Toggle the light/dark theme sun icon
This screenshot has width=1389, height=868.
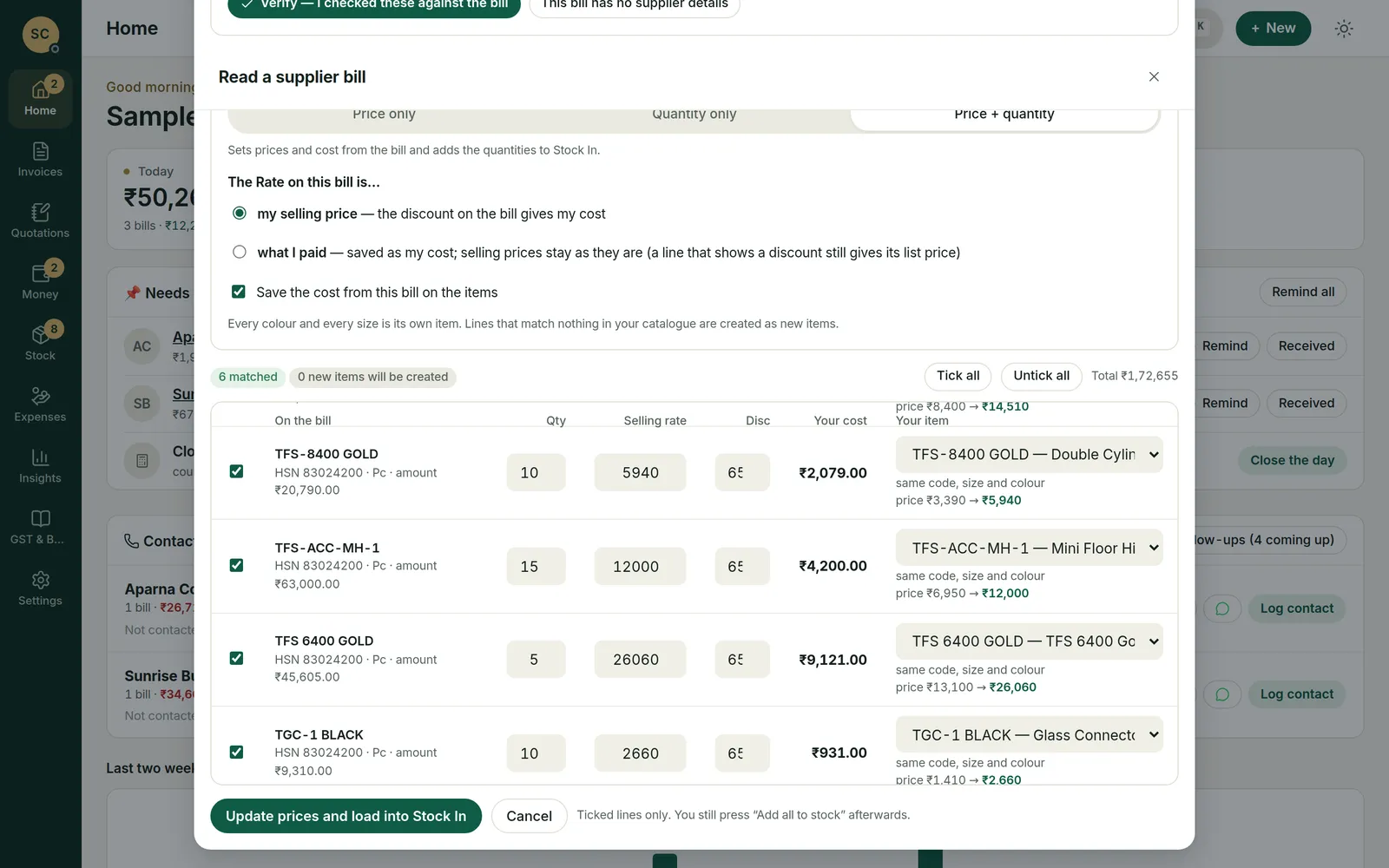1344,29
